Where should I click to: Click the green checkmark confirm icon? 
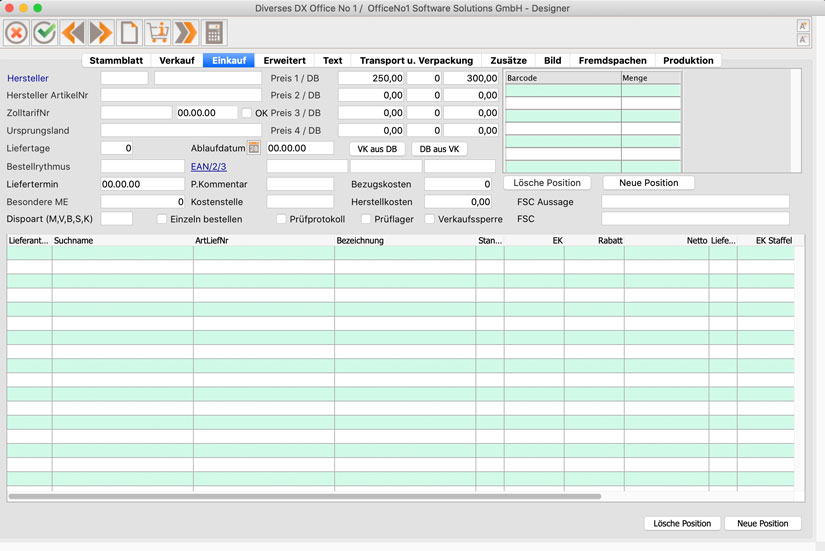(x=45, y=33)
